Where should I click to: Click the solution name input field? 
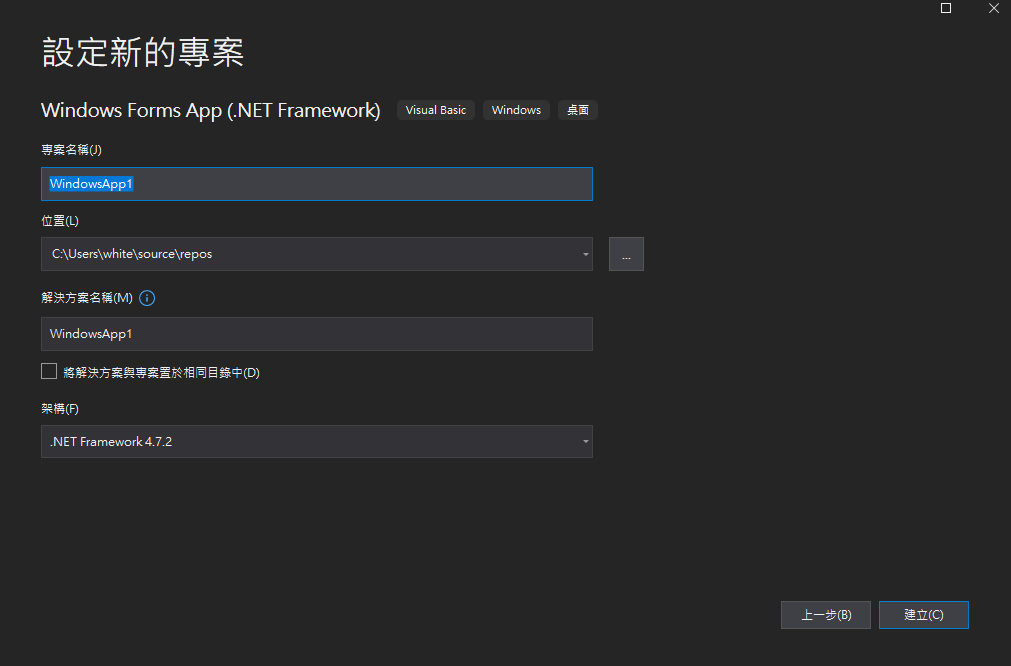[x=317, y=334]
